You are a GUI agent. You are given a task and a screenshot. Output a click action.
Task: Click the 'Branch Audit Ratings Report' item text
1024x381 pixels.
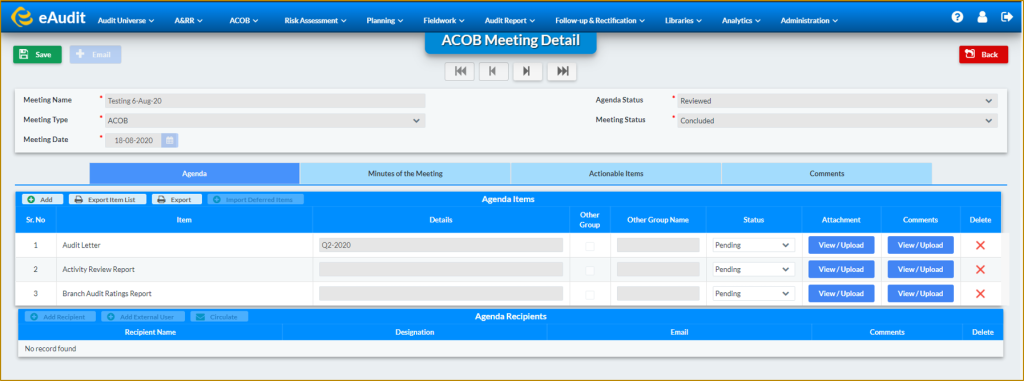[x=107, y=293]
